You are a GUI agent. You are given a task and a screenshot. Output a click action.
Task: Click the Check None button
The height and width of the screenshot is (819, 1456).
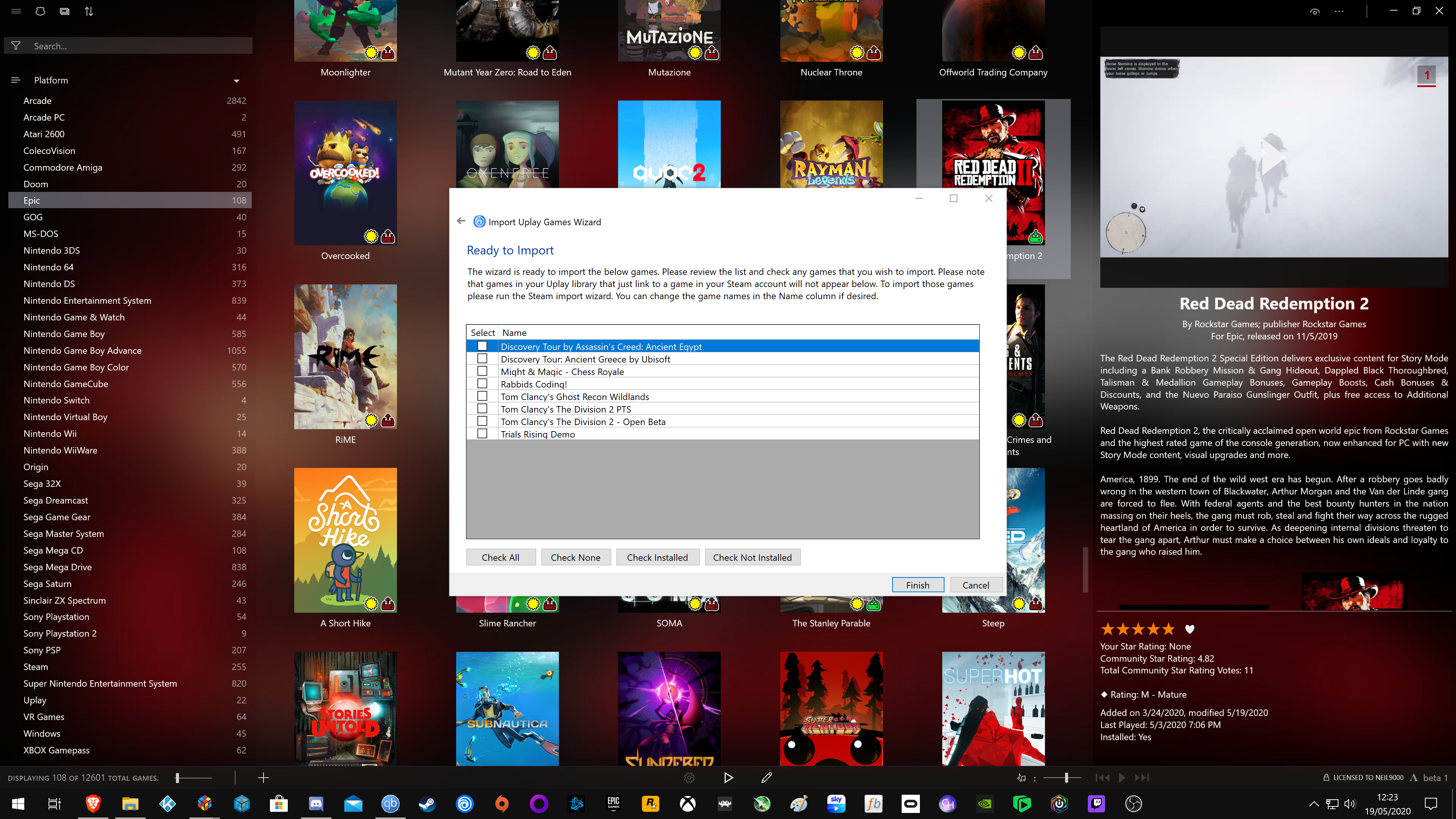click(x=576, y=557)
